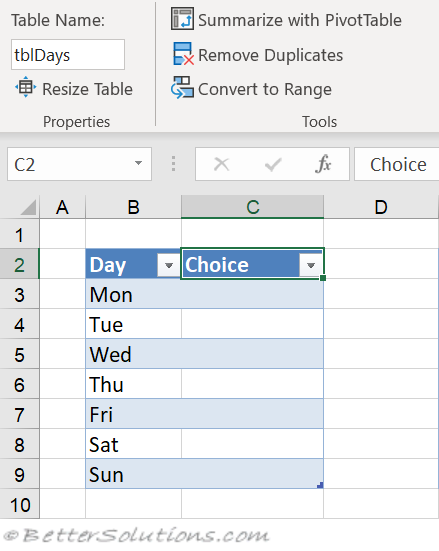Select the column C header

252,207
